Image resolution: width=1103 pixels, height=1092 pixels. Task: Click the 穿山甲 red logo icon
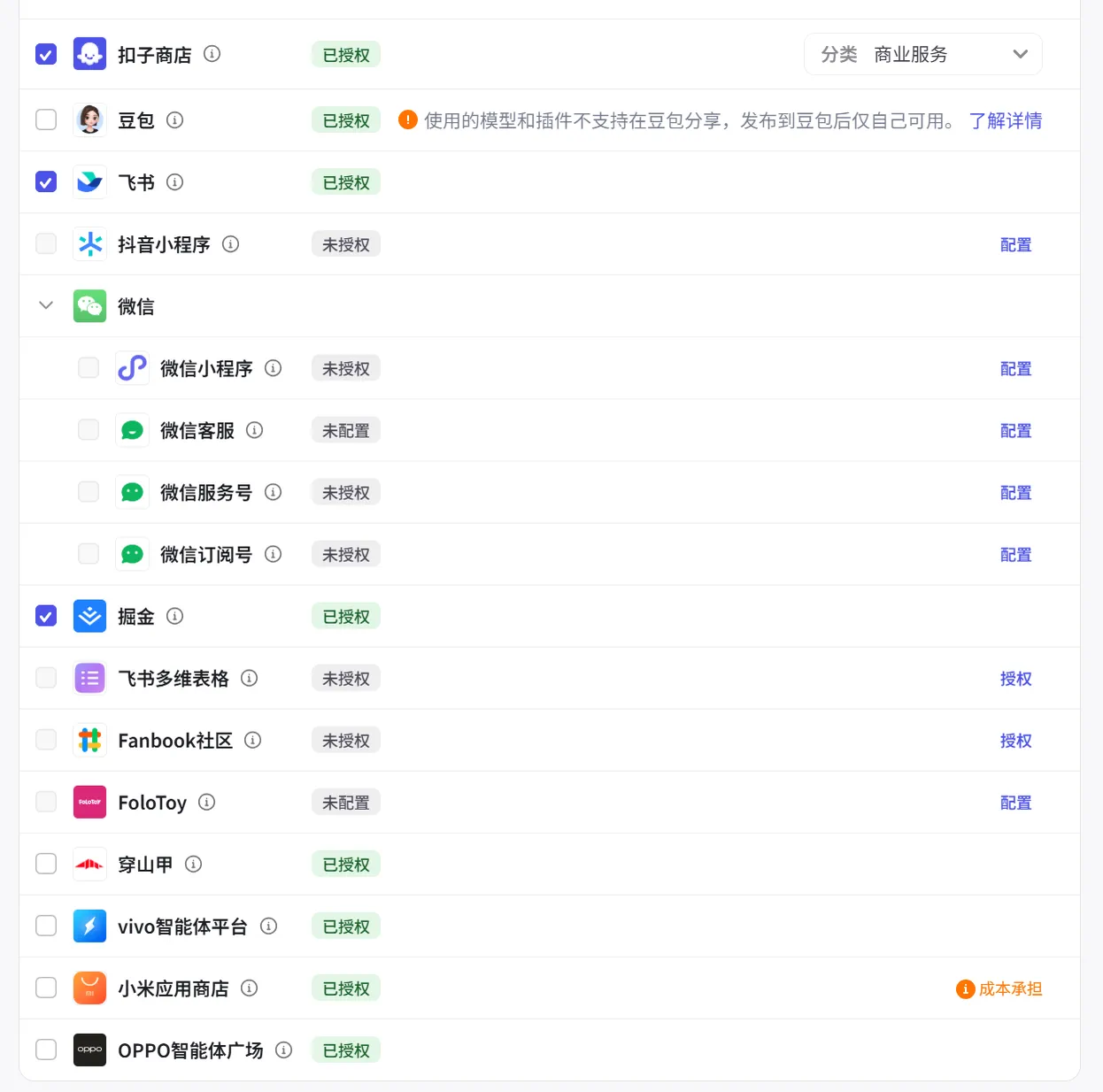pyautogui.click(x=89, y=863)
